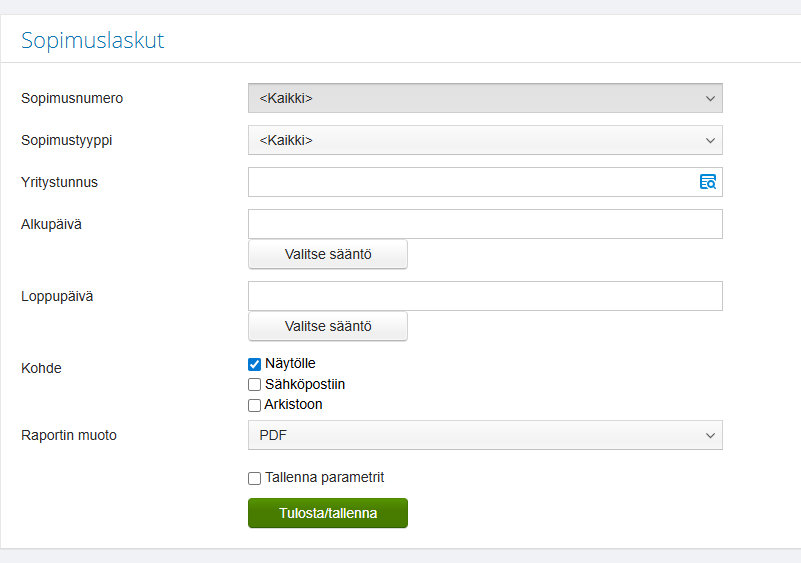Check the Tallenna parametrit option
This screenshot has width=801, height=563.
(x=254, y=478)
